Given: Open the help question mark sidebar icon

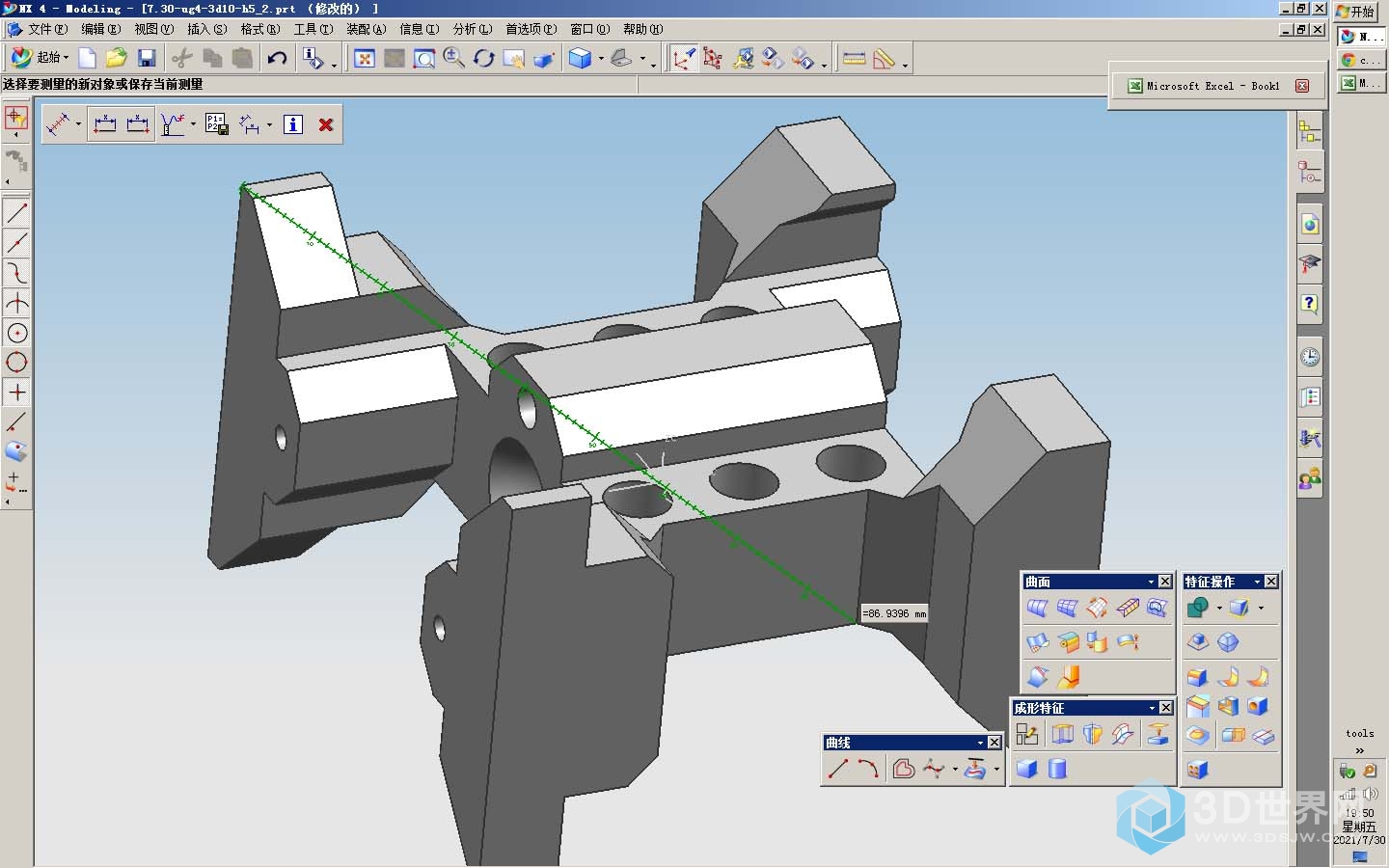Looking at the screenshot, I should tap(1309, 304).
